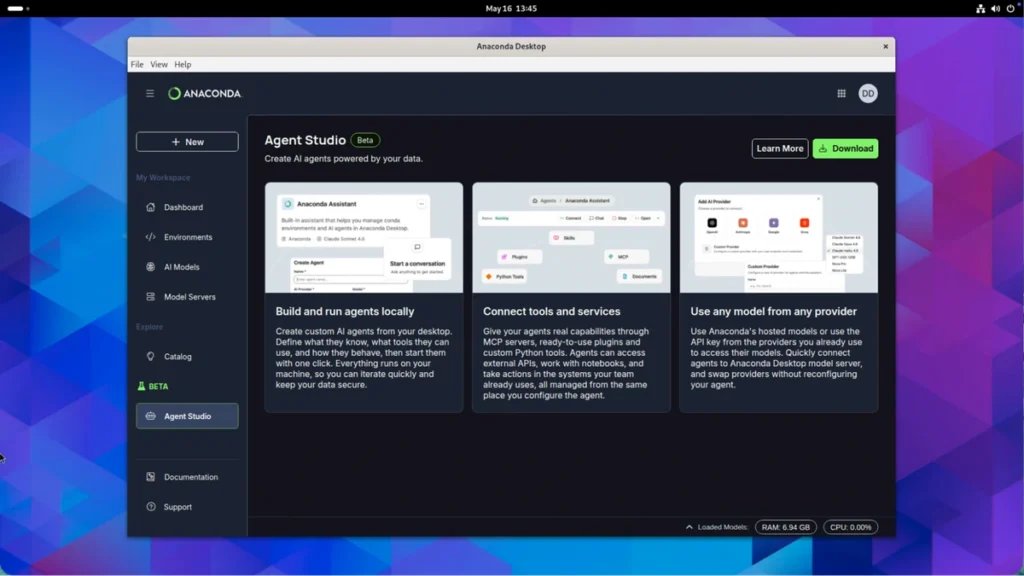Click the Model Servers icon

pos(151,296)
